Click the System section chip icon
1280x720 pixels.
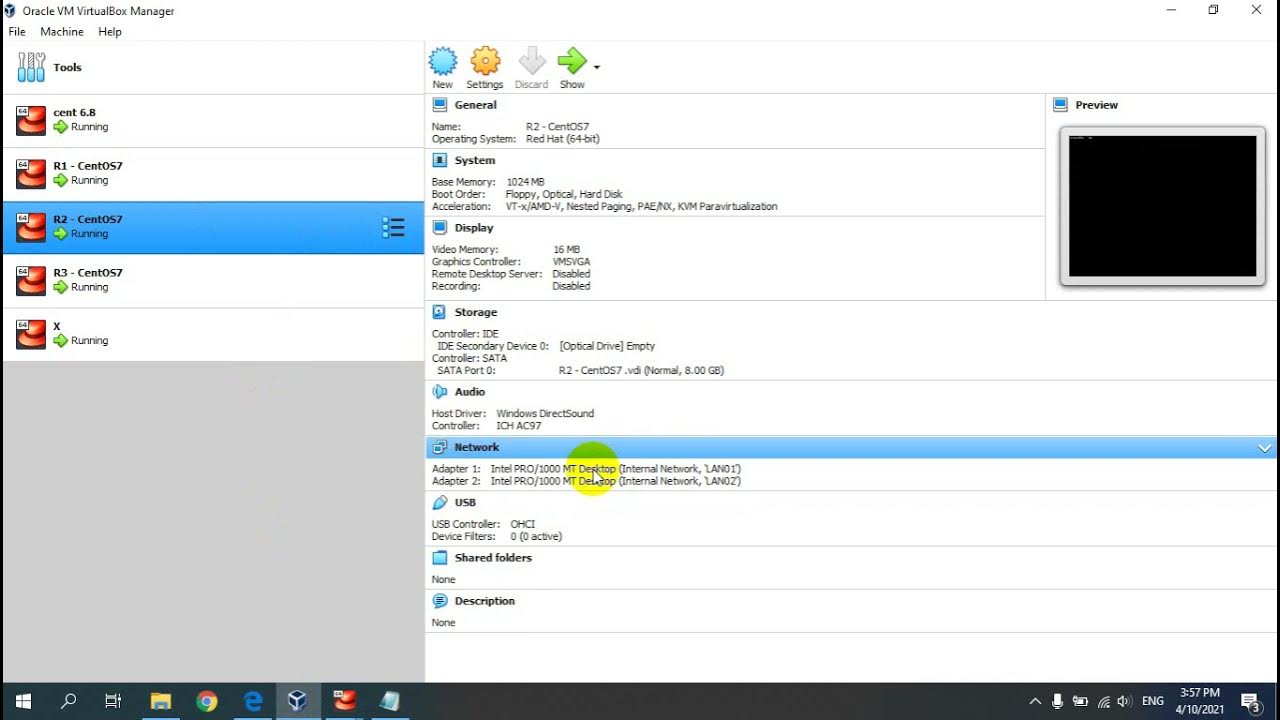coord(440,160)
